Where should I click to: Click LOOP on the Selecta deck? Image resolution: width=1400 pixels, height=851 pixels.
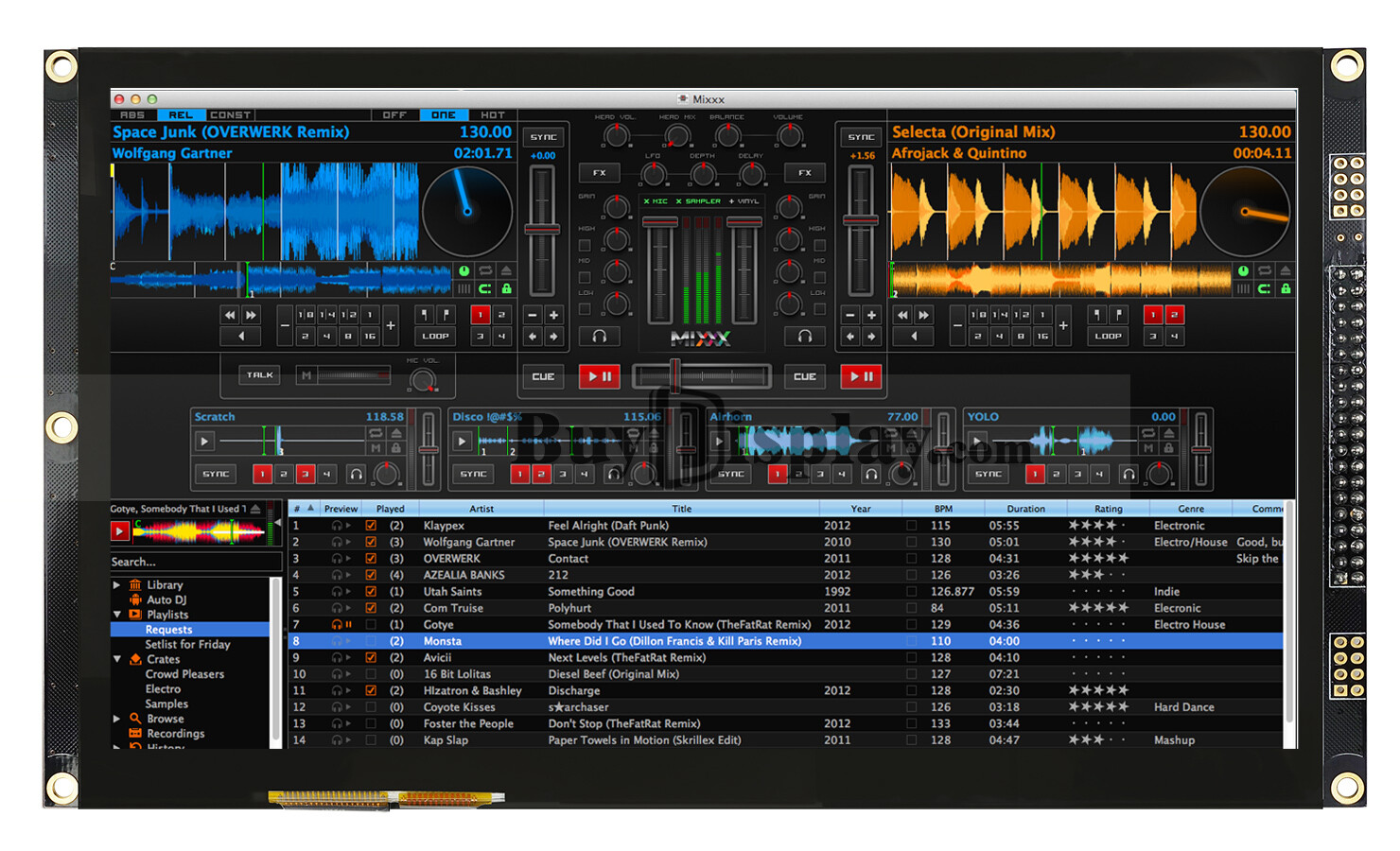click(x=1108, y=336)
